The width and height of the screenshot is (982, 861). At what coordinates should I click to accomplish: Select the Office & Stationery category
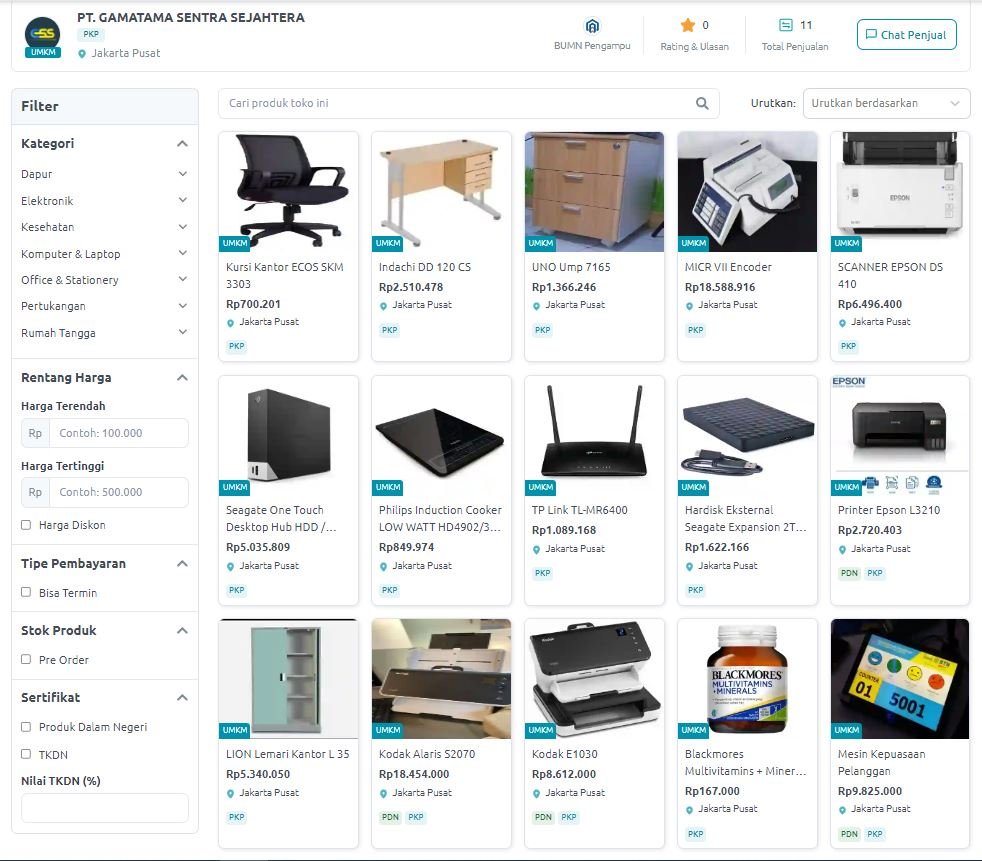70,280
